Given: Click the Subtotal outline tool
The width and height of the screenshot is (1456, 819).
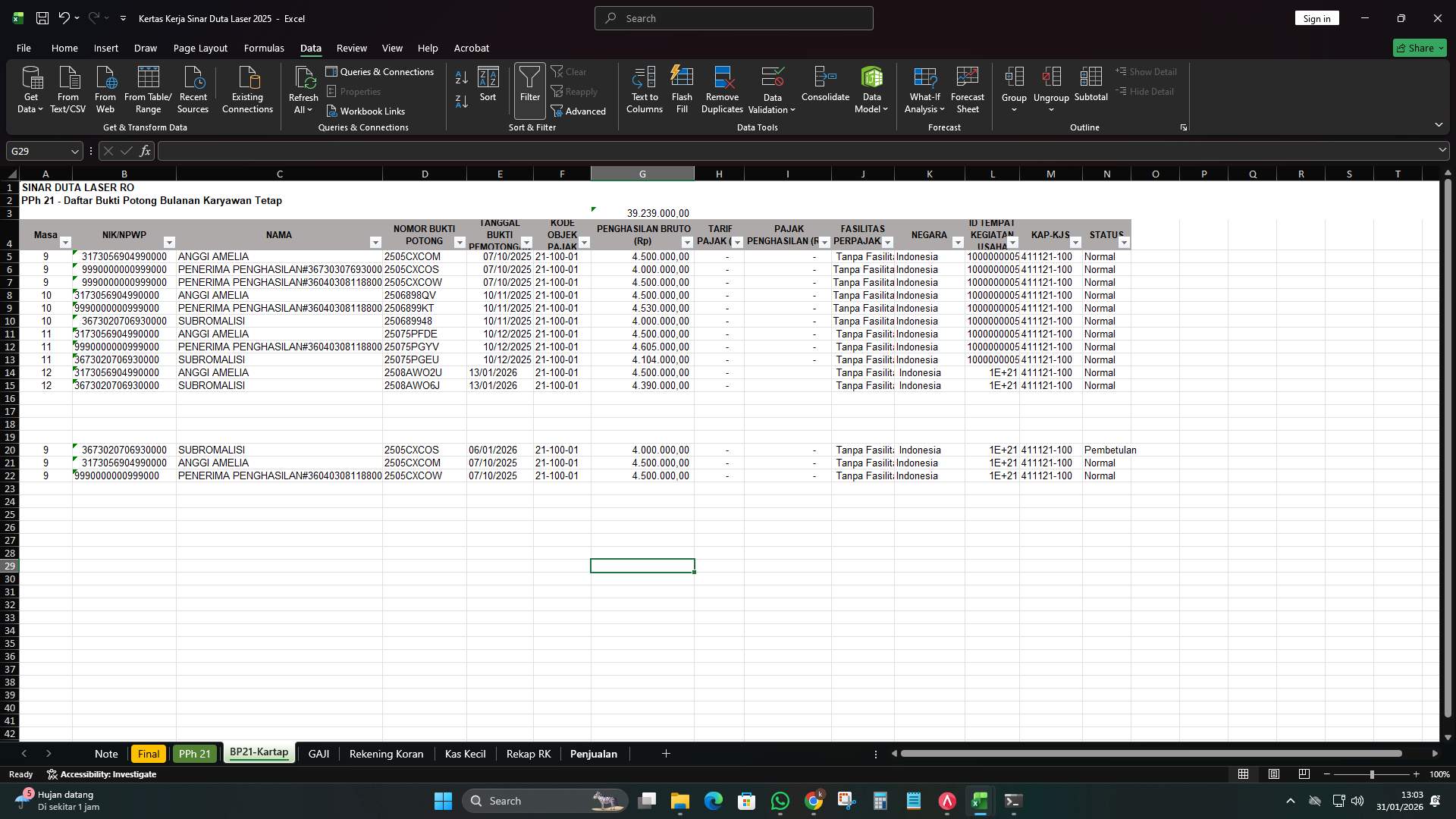Looking at the screenshot, I should (x=1090, y=89).
